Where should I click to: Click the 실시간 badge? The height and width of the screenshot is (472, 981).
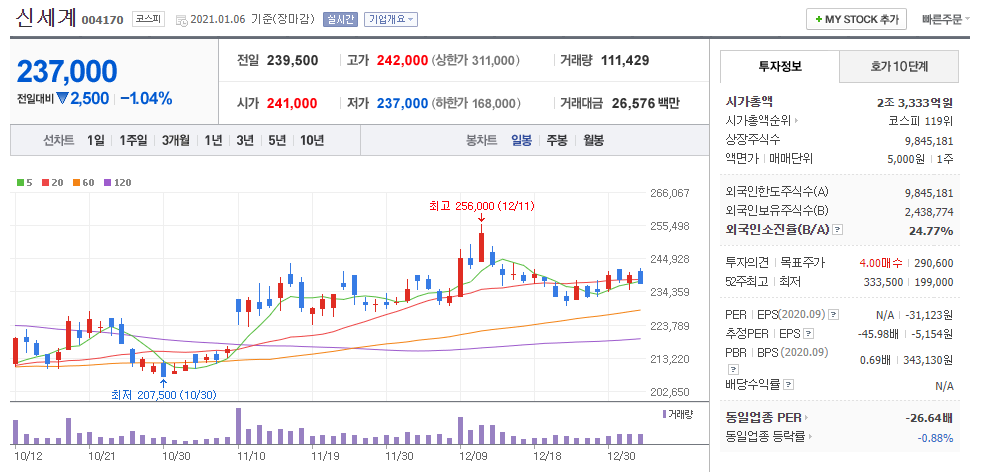point(340,19)
